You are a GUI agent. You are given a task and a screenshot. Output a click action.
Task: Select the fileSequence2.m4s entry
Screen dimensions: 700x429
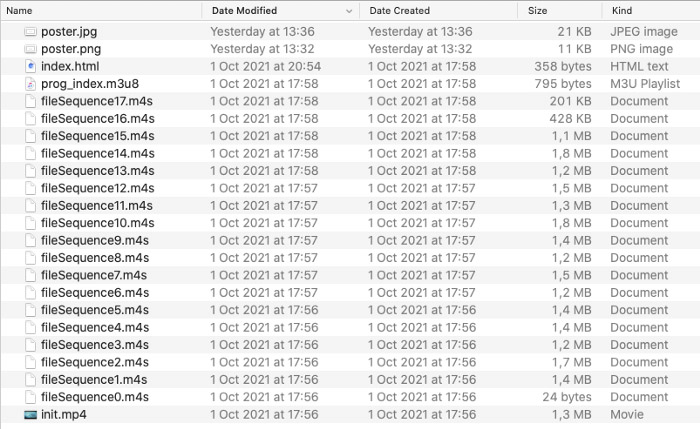(x=350, y=362)
